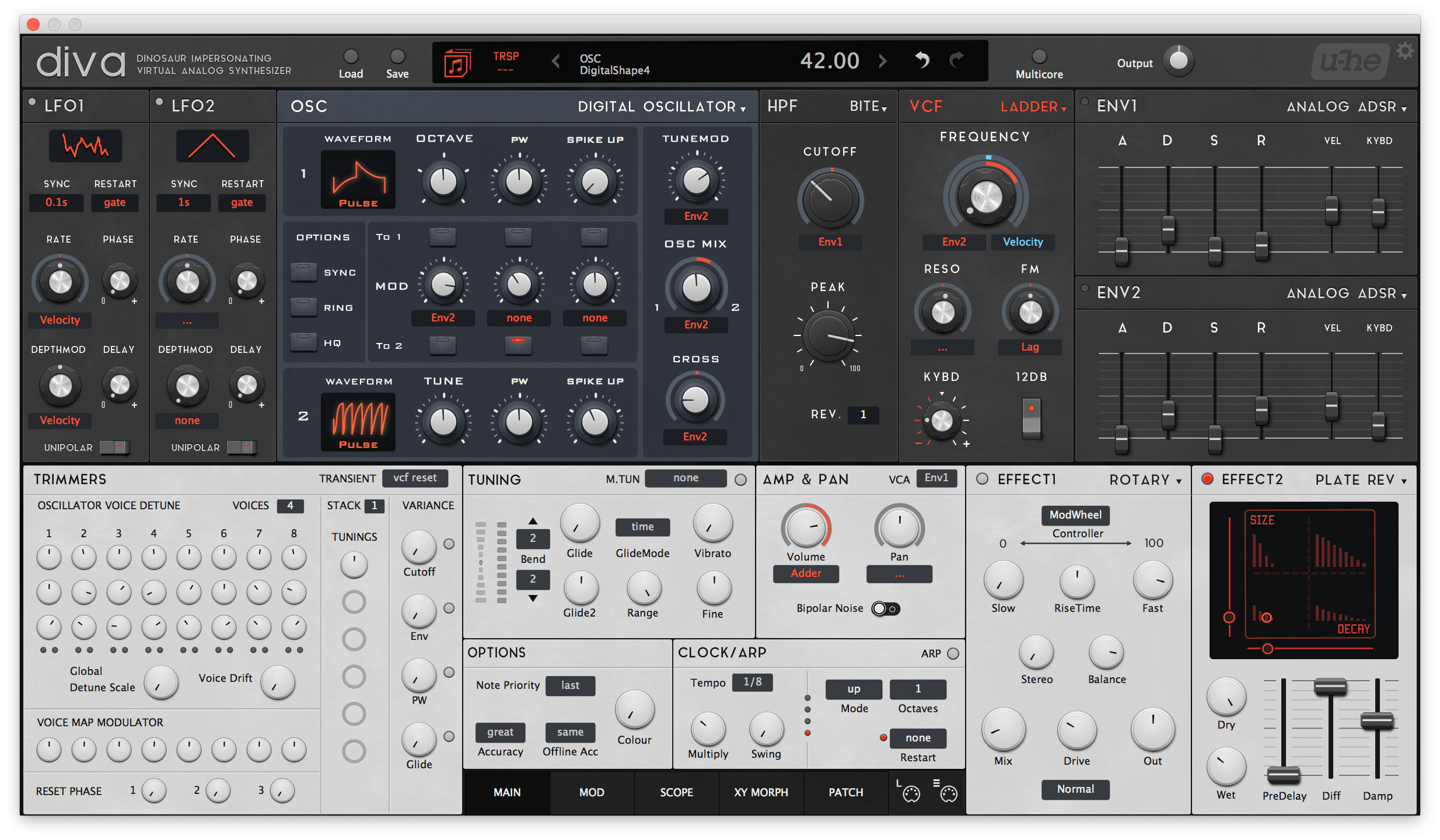Switch to the SCOPE tab
1440x840 pixels.
tap(676, 792)
